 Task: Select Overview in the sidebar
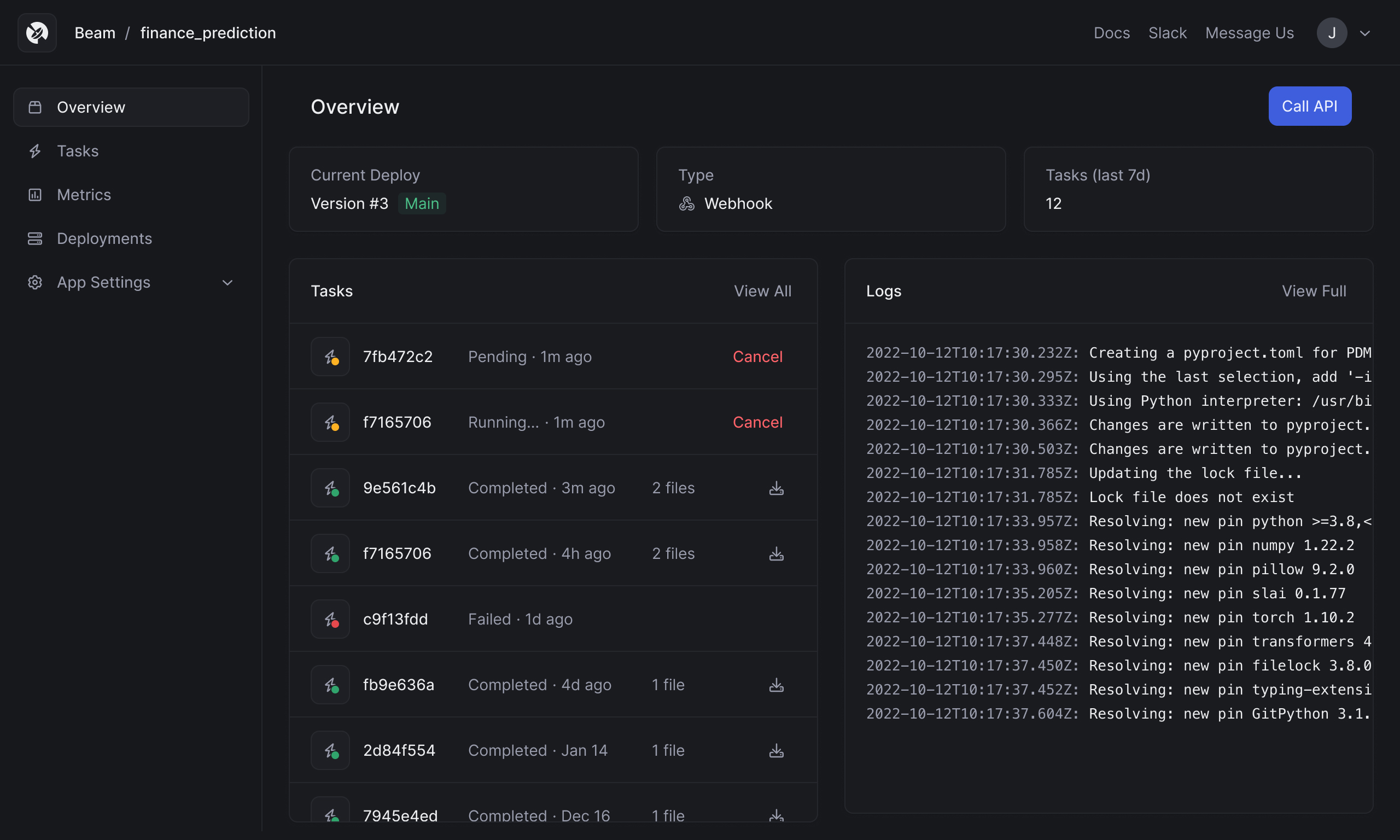131,107
